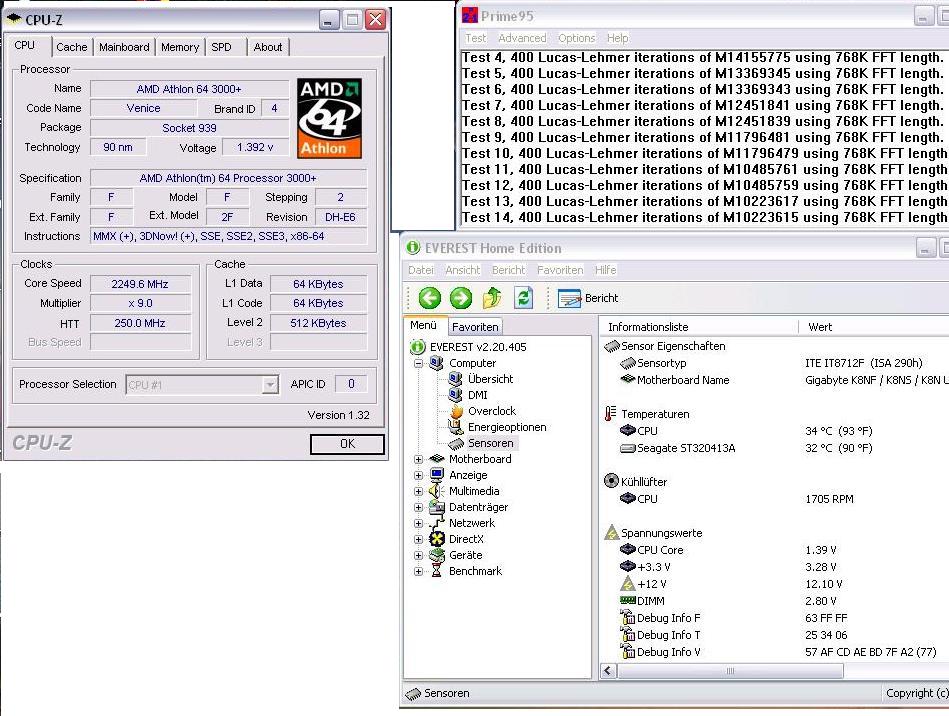Click the APIC ID field
Image resolution: width=949 pixels, height=716 pixels.
tap(351, 384)
